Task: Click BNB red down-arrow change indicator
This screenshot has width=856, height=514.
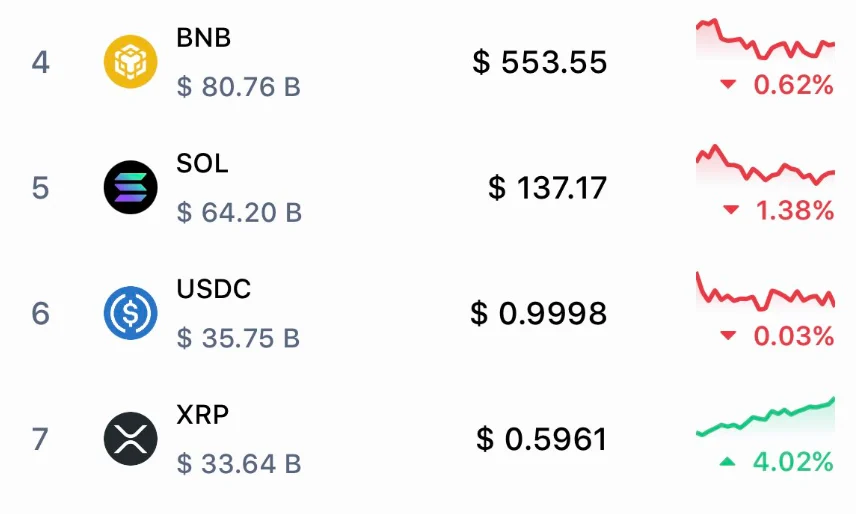Action: click(x=729, y=84)
